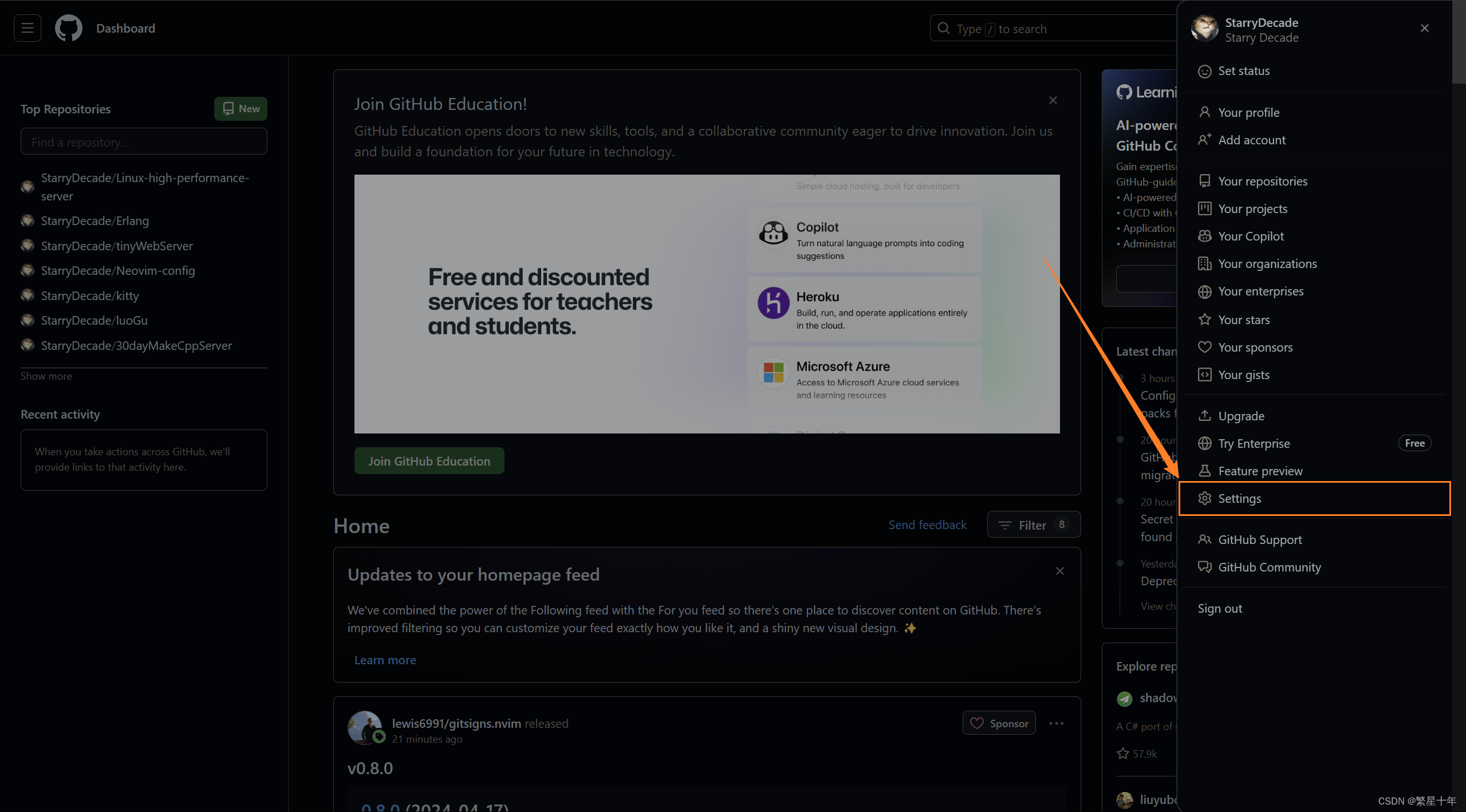Click the Set status smiley icon
The image size is (1466, 812).
click(x=1205, y=71)
